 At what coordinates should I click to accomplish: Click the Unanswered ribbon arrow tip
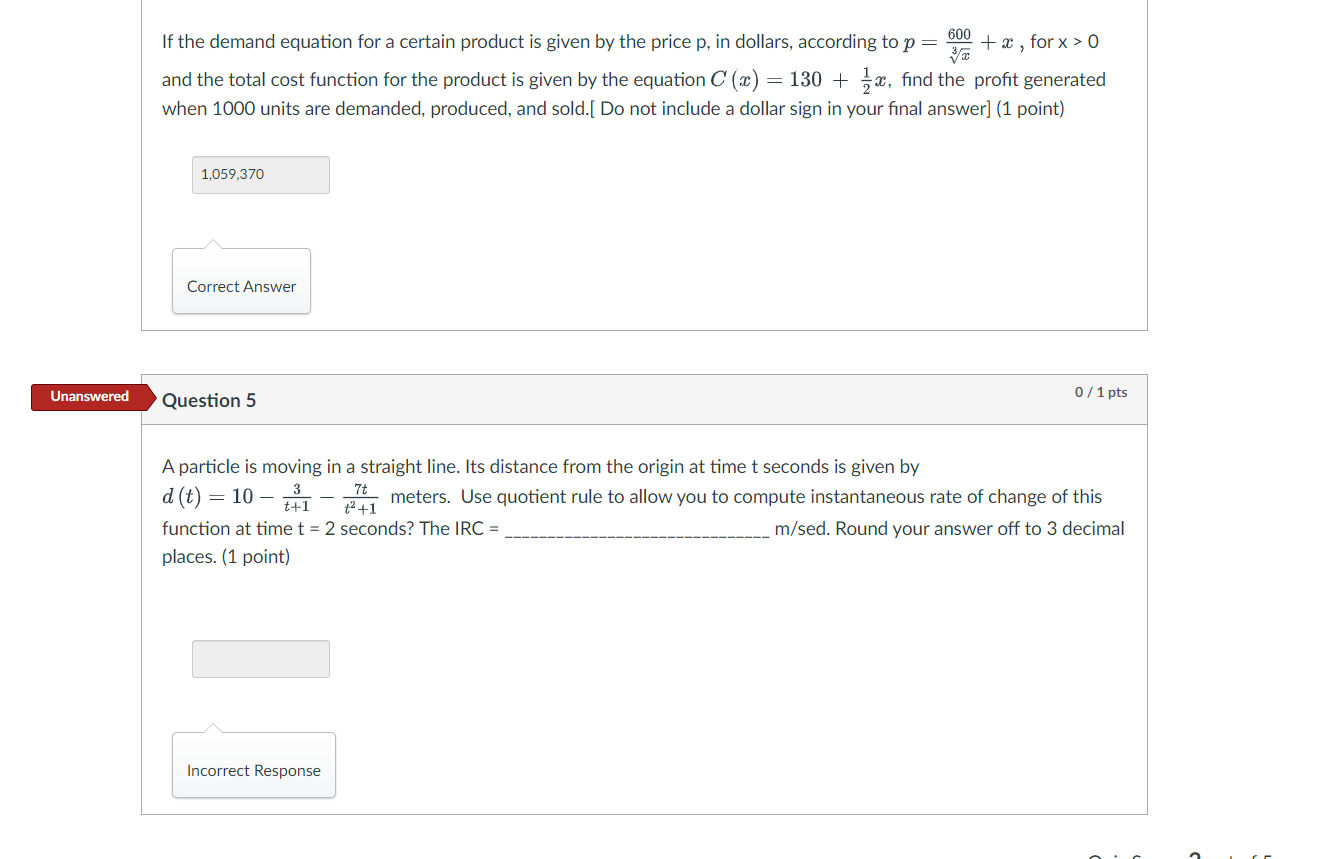[x=150, y=396]
